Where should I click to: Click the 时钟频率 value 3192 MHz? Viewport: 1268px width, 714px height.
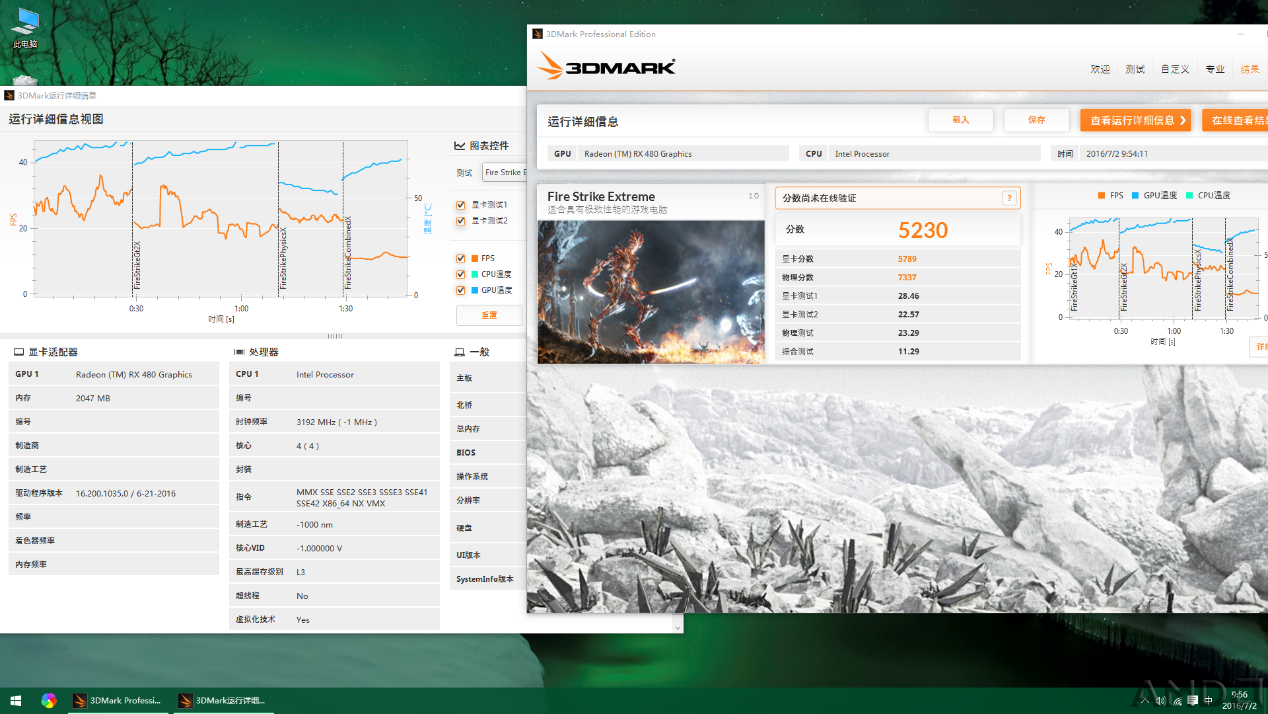tap(337, 422)
